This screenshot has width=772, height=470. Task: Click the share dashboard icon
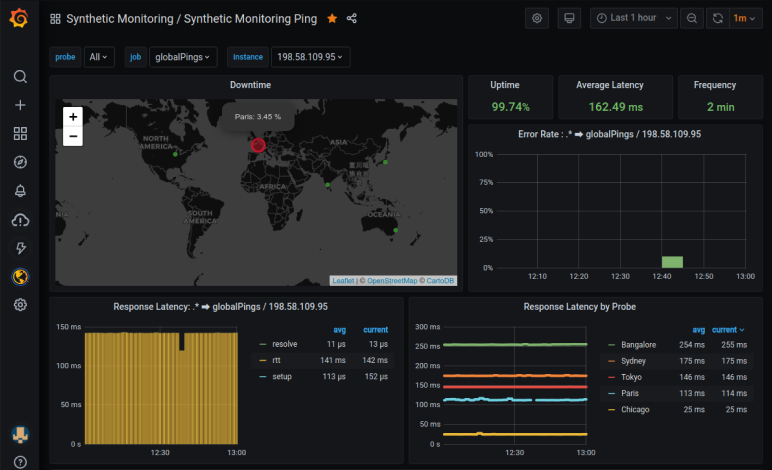point(352,18)
